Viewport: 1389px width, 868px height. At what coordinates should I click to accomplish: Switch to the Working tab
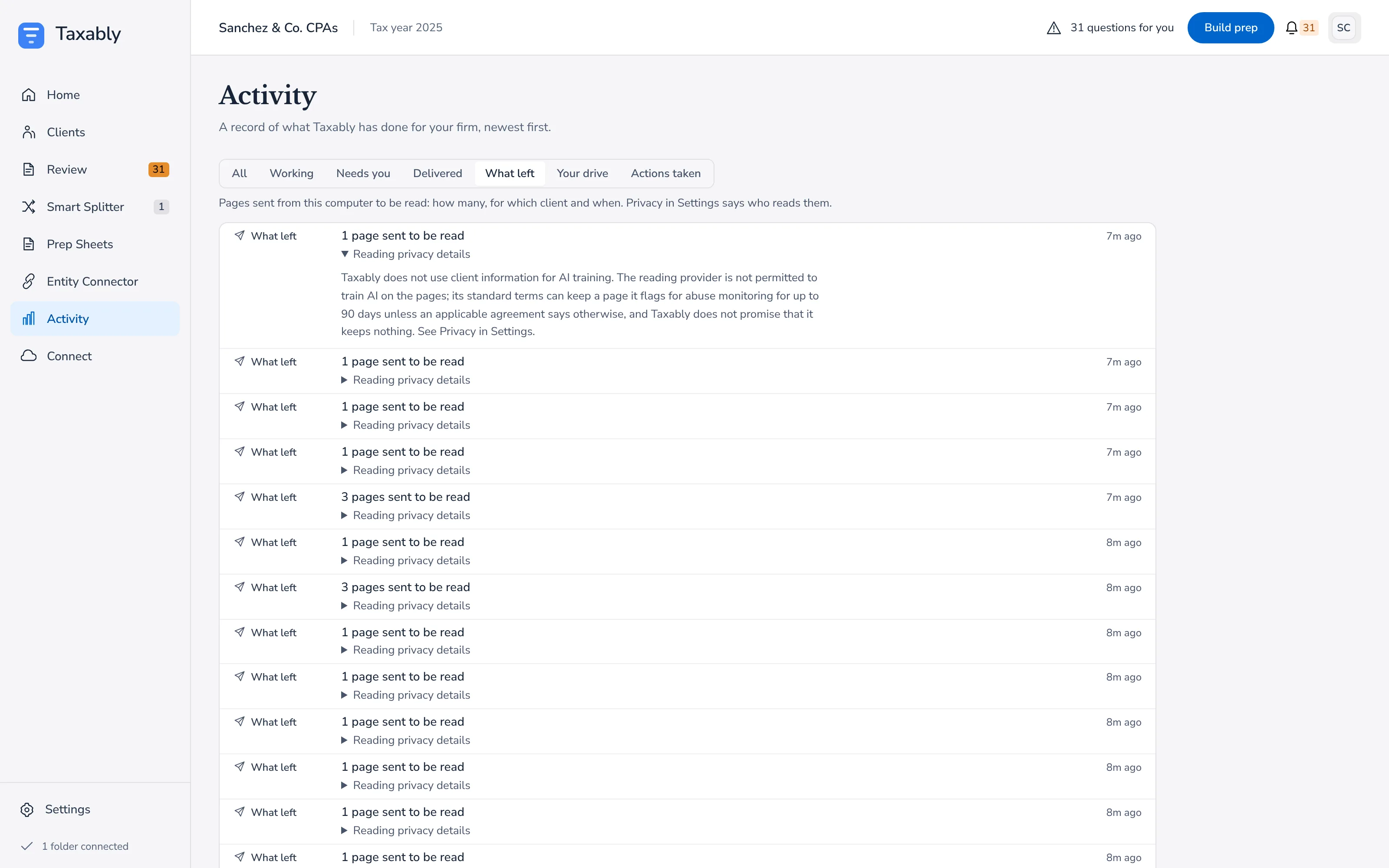[x=292, y=173]
